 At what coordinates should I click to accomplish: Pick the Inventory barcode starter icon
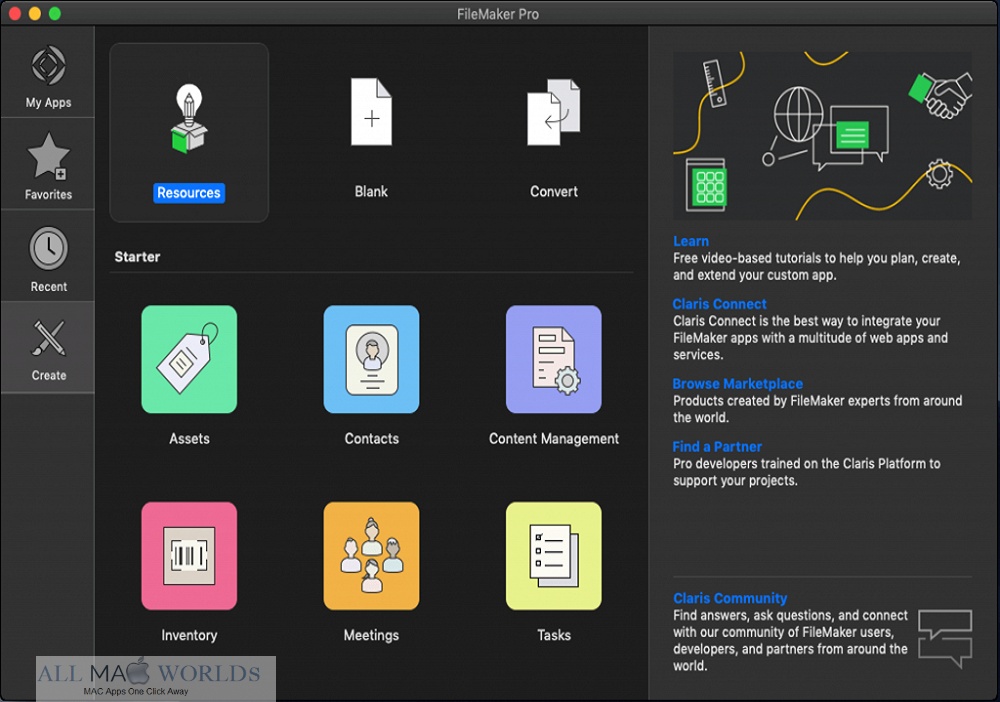coord(189,555)
